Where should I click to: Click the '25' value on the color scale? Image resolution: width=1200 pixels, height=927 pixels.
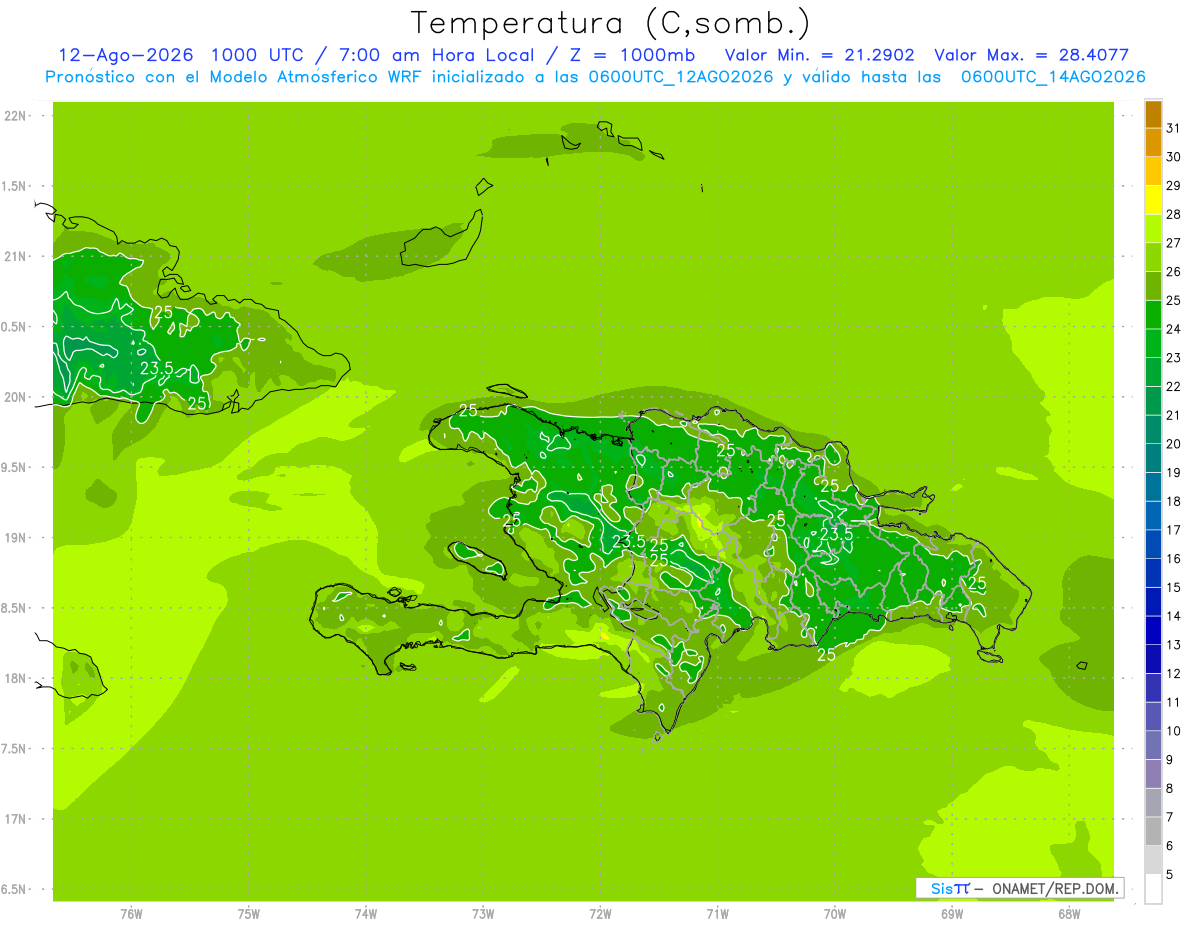point(1174,300)
